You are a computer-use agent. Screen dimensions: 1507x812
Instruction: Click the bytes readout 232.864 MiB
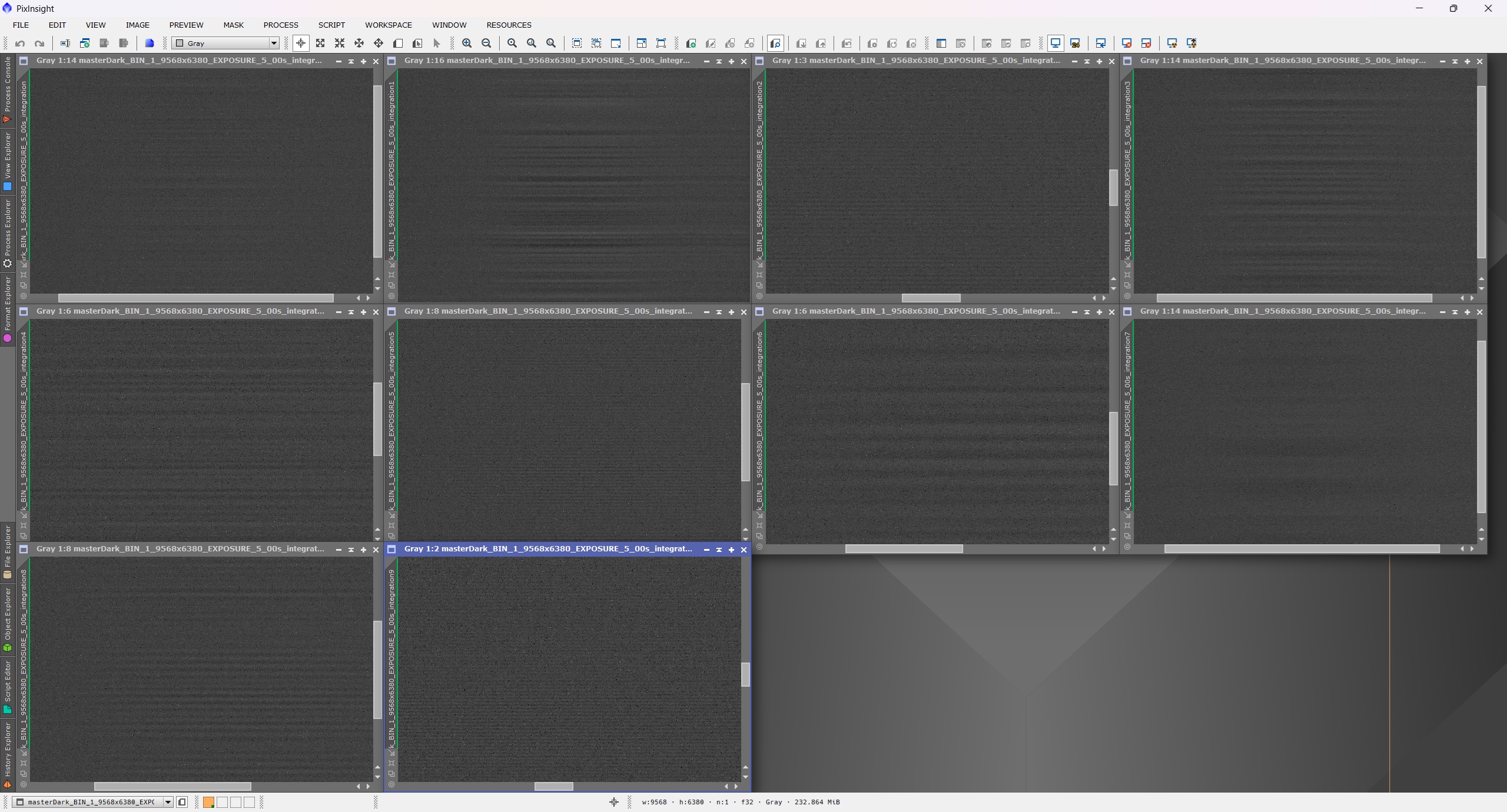(817, 802)
